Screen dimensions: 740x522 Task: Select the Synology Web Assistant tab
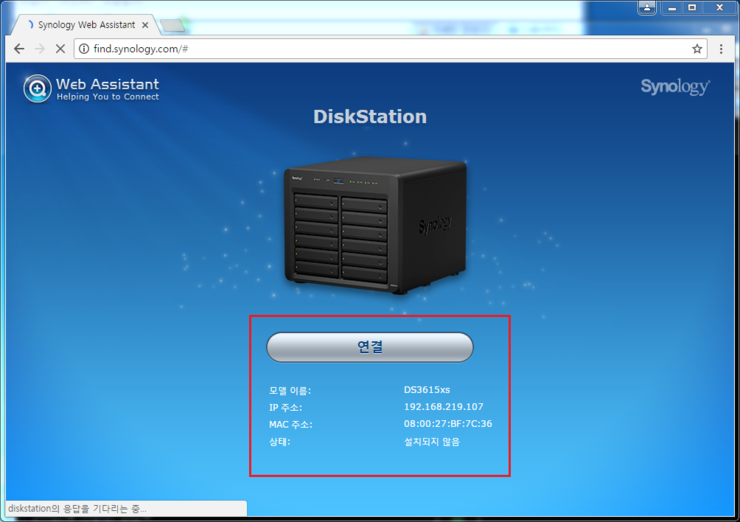click(x=86, y=25)
